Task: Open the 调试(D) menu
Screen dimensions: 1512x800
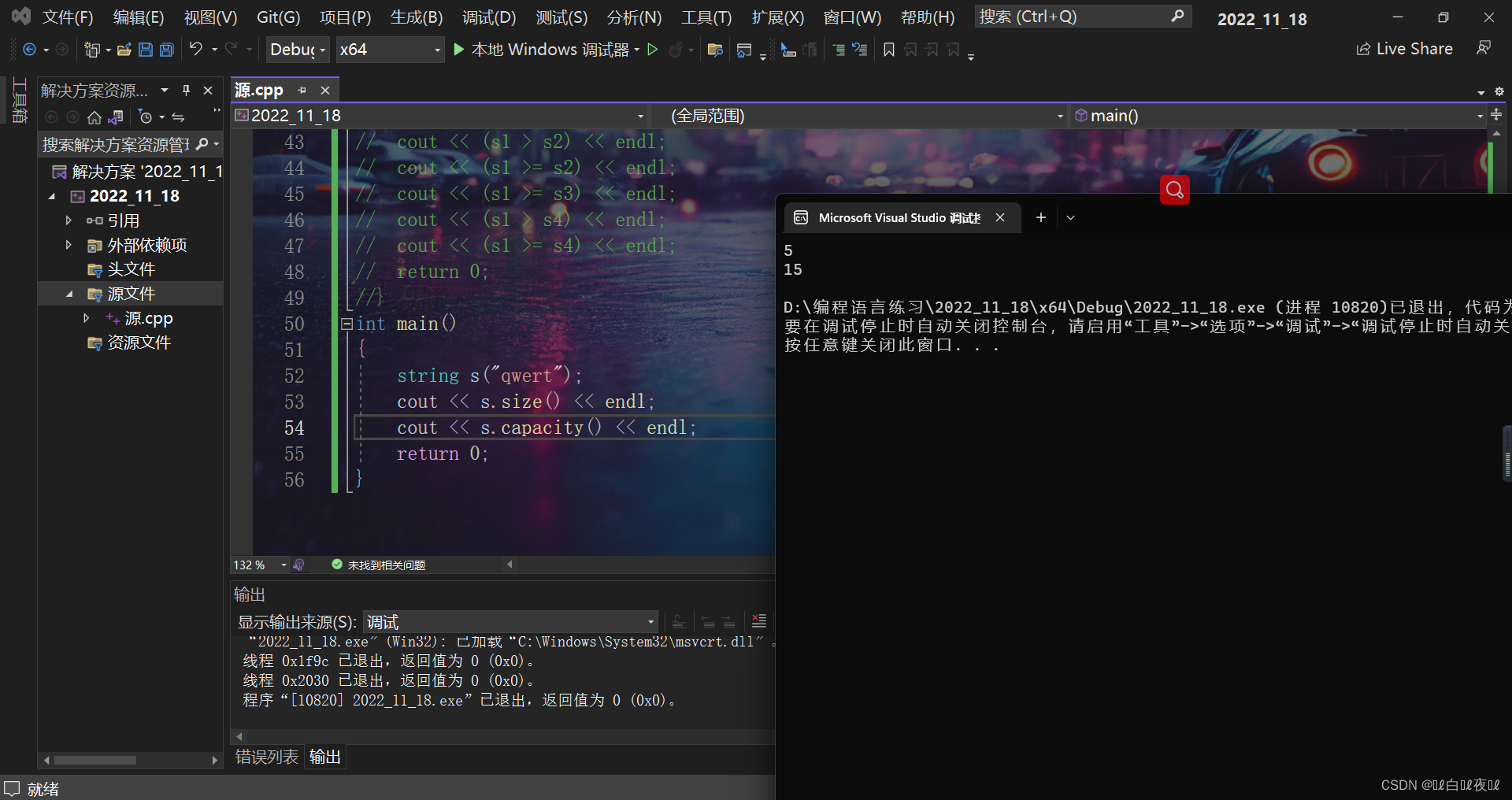Action: pos(489,17)
